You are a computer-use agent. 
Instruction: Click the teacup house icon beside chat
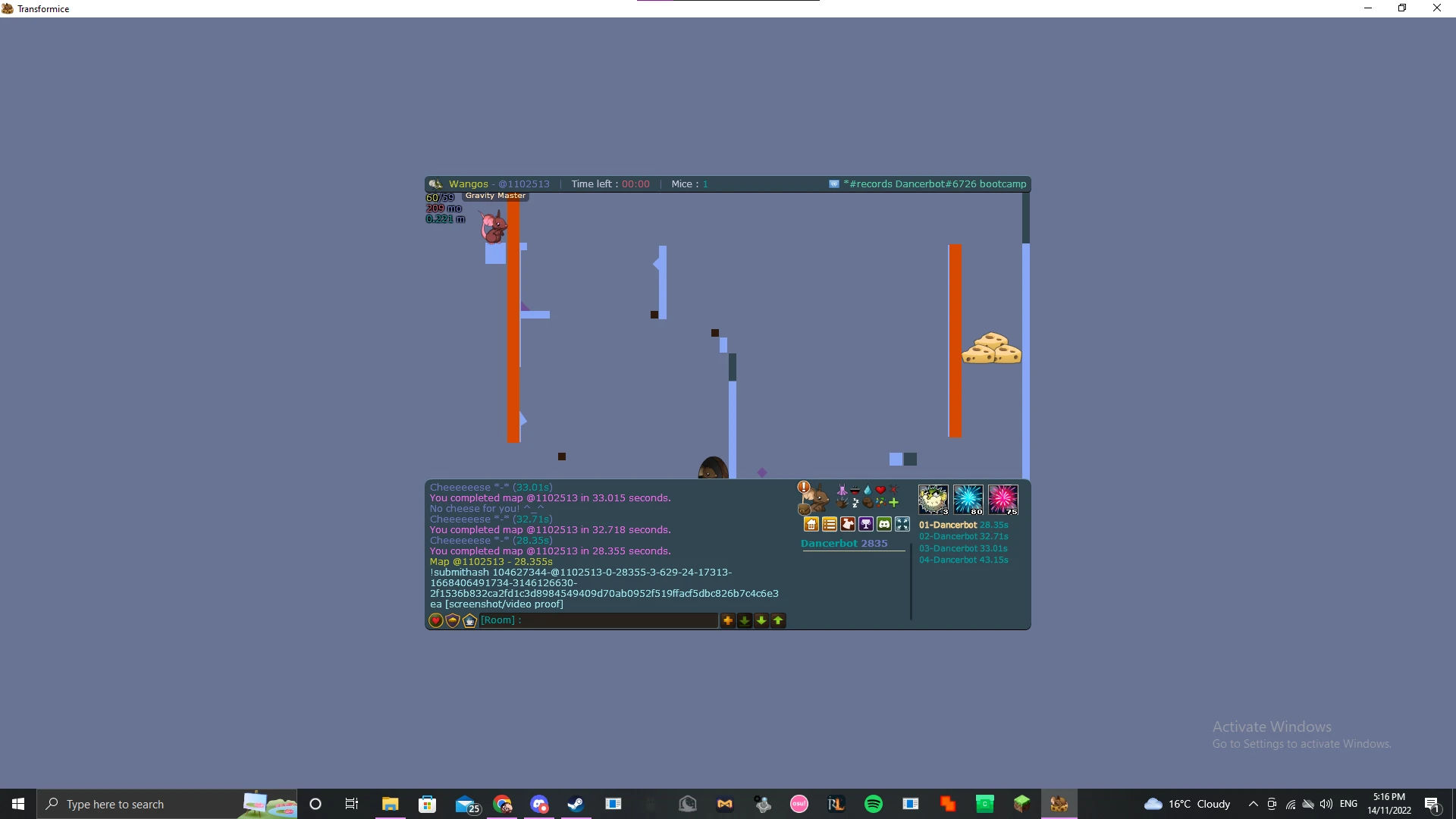pos(469,620)
